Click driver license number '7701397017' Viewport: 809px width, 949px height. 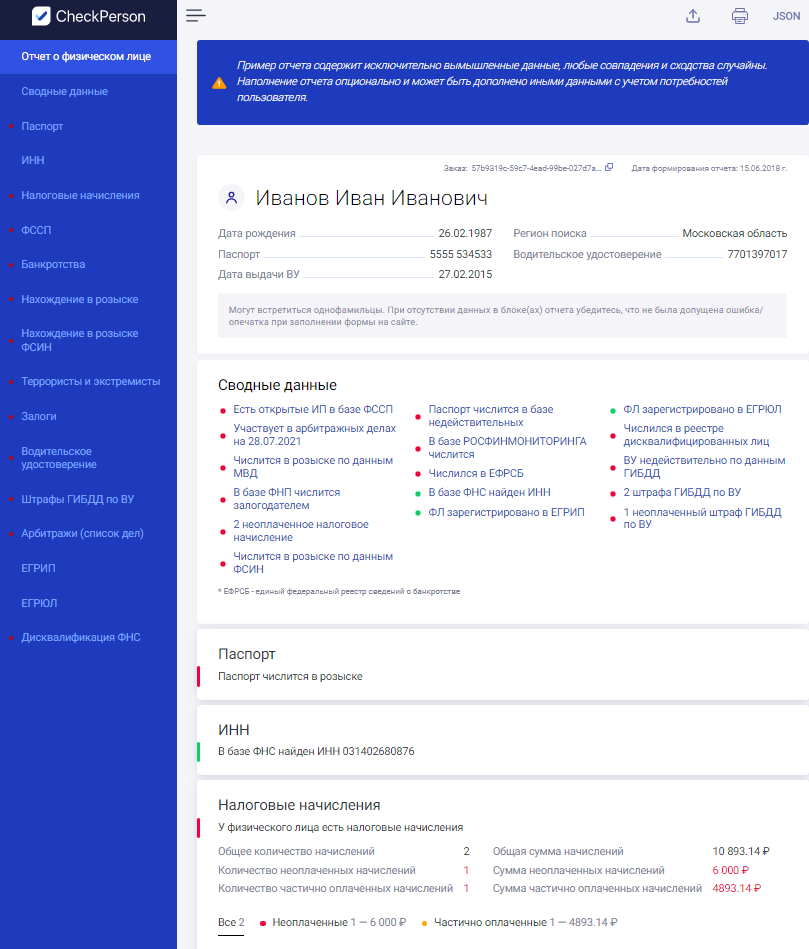pyautogui.click(x=757, y=254)
